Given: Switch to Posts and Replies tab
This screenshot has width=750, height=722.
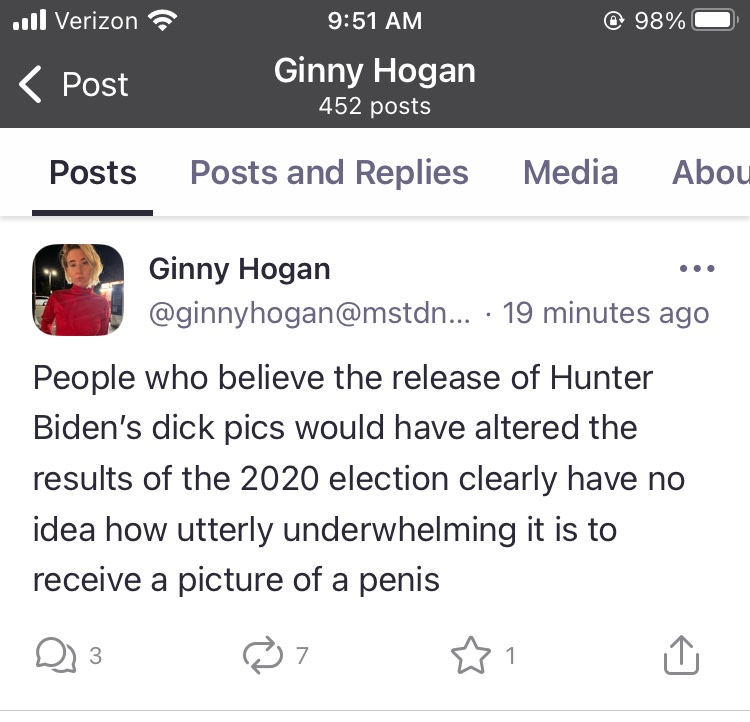Looking at the screenshot, I should click(x=329, y=172).
